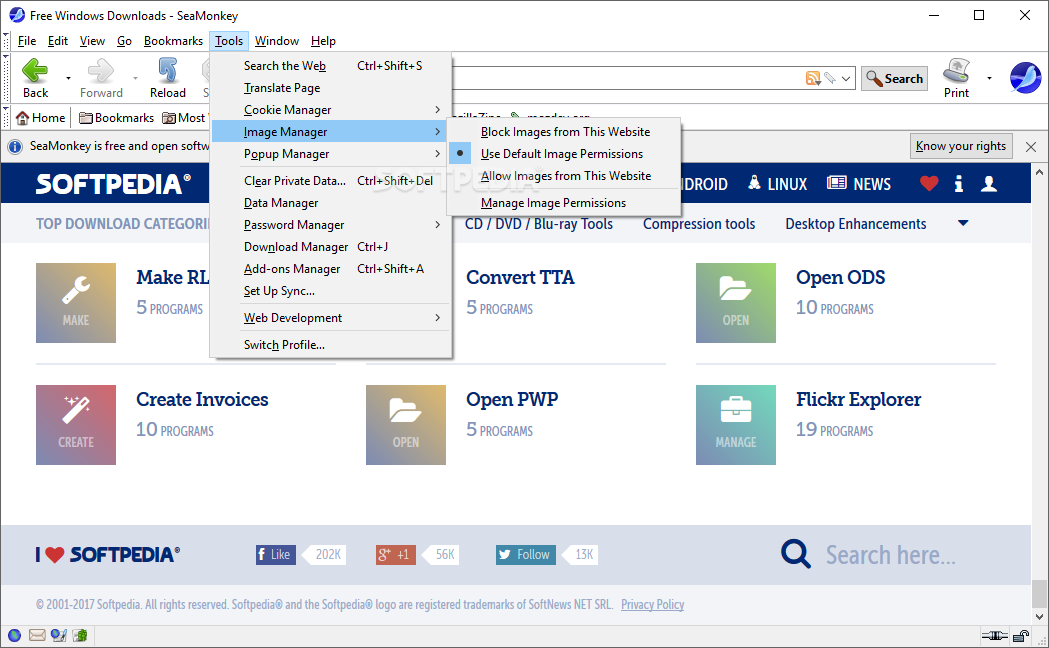Click the Search button beside address bar
Viewport: 1049px width, 648px height.
coord(894,78)
